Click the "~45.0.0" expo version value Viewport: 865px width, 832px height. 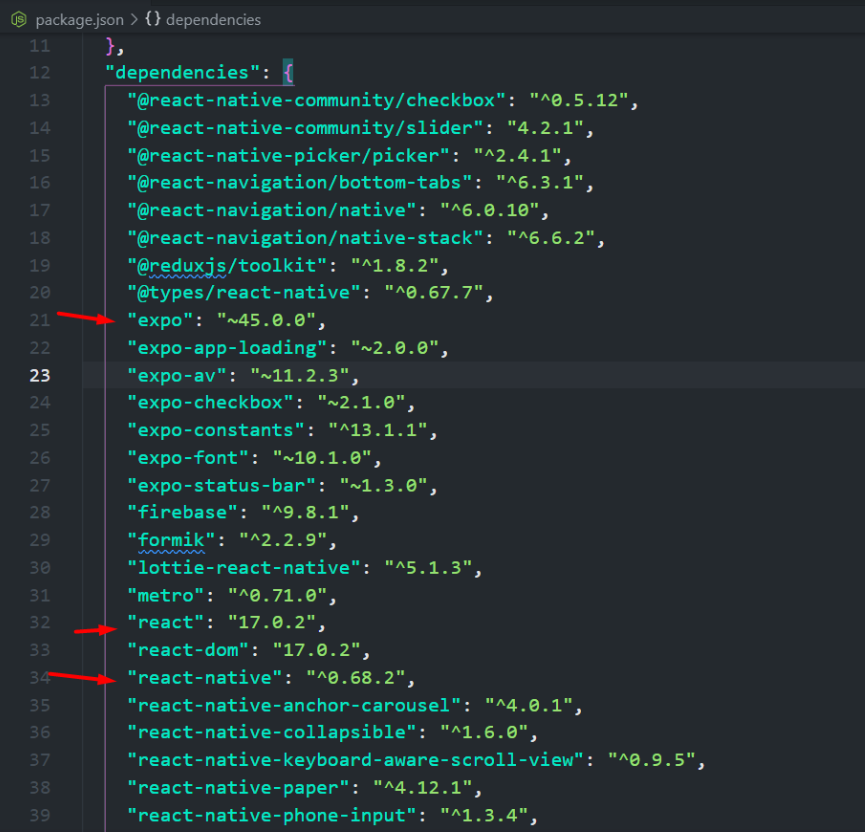pyautogui.click(x=266, y=320)
